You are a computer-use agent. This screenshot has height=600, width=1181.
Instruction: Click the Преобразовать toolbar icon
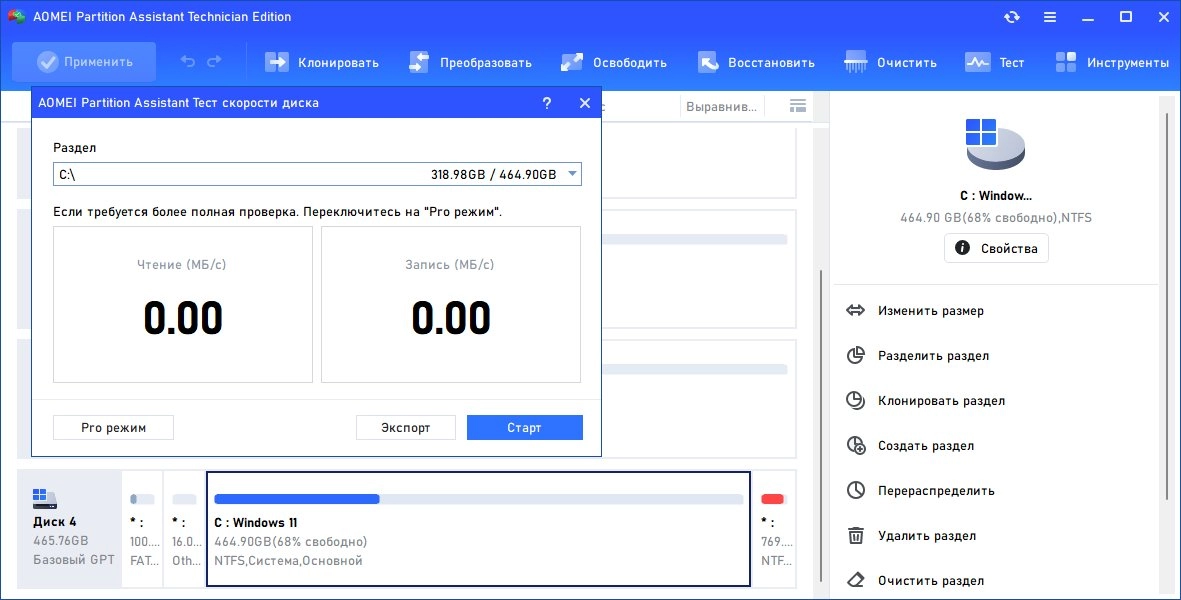click(419, 62)
